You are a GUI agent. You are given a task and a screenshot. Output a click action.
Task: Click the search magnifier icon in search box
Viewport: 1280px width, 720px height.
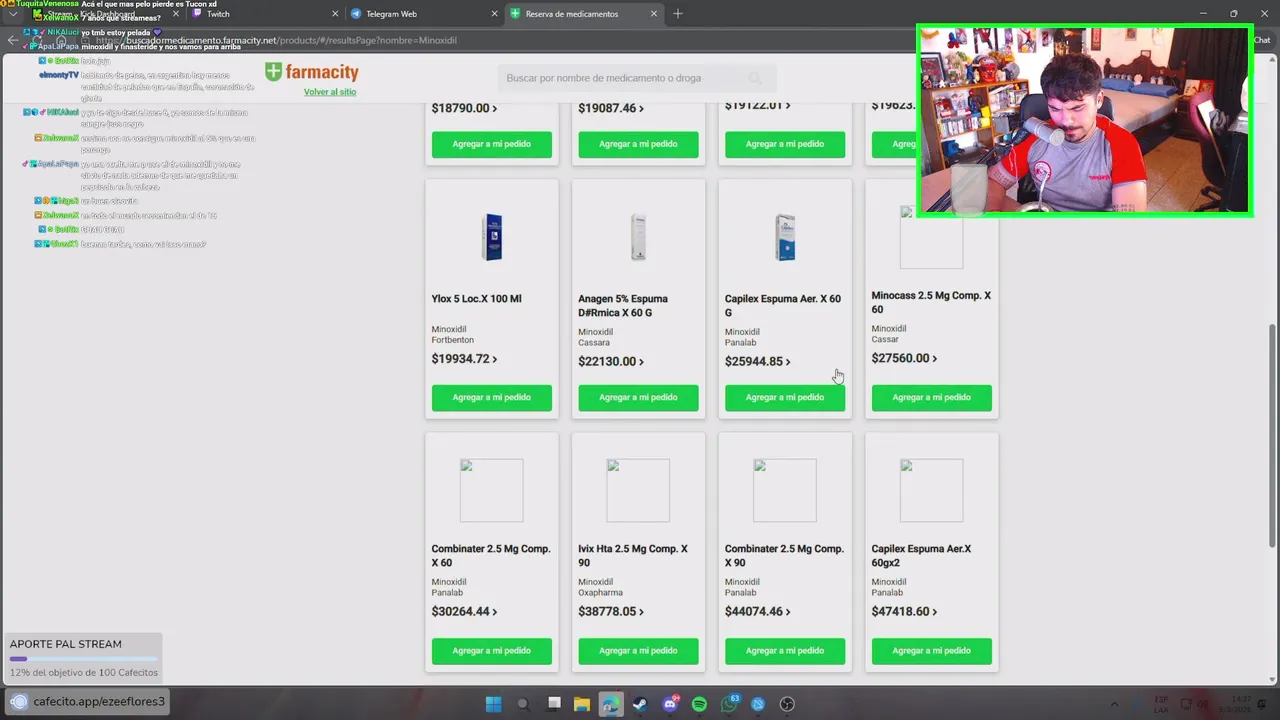(755, 78)
